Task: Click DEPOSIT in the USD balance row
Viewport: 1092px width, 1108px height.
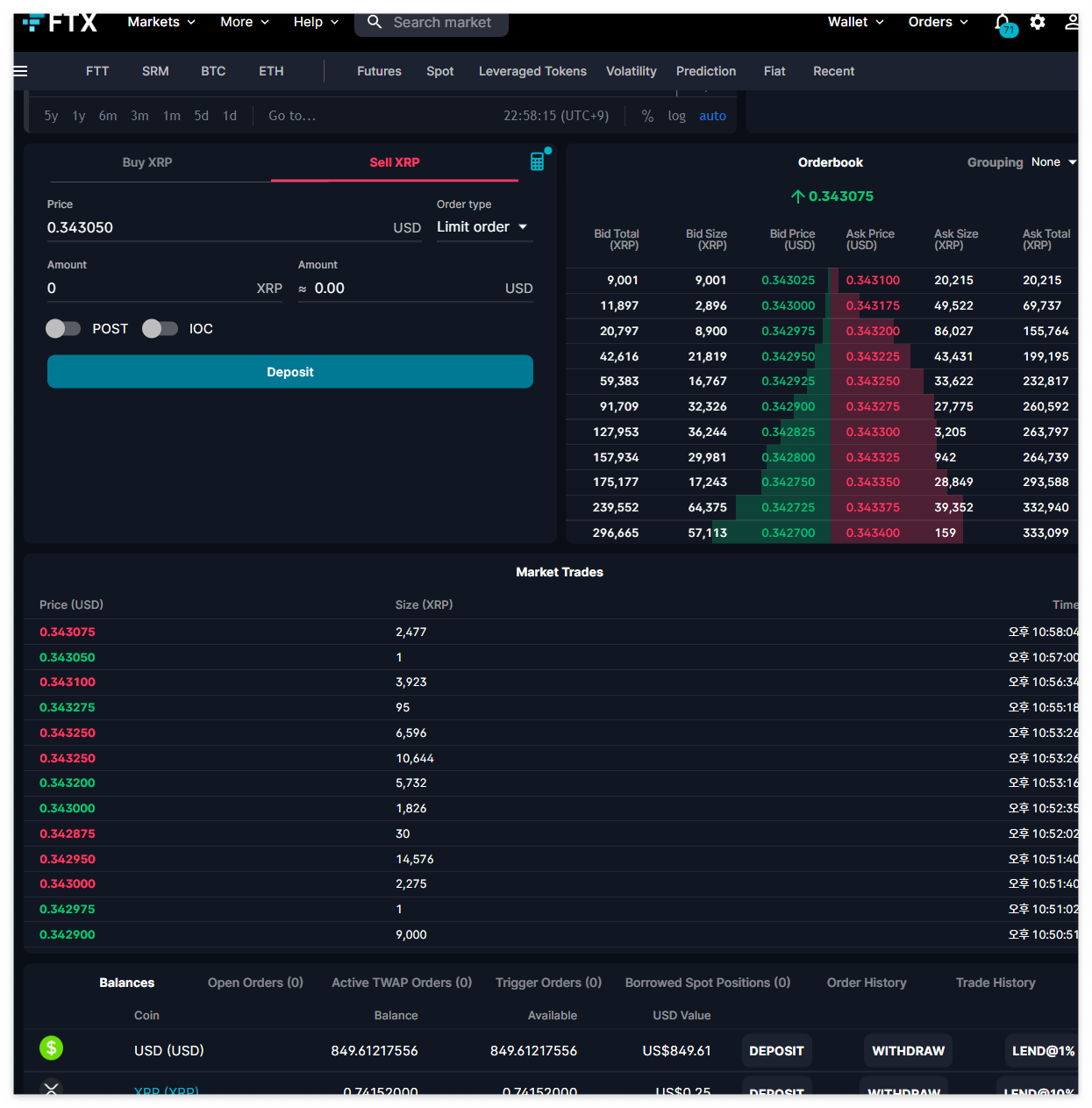Action: 776,1051
